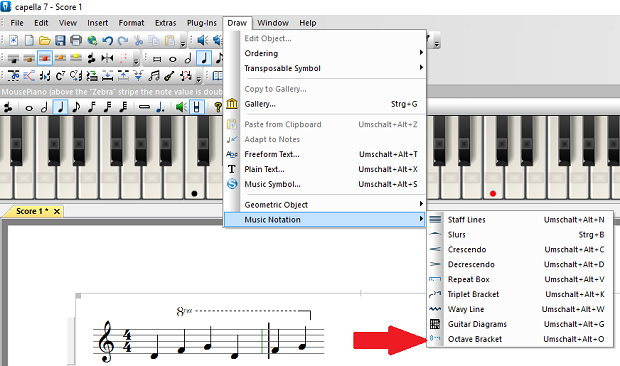Image resolution: width=620 pixels, height=366 pixels.
Task: Toggle the speaker sound button in MousePiano bar
Action: pyautogui.click(x=181, y=107)
